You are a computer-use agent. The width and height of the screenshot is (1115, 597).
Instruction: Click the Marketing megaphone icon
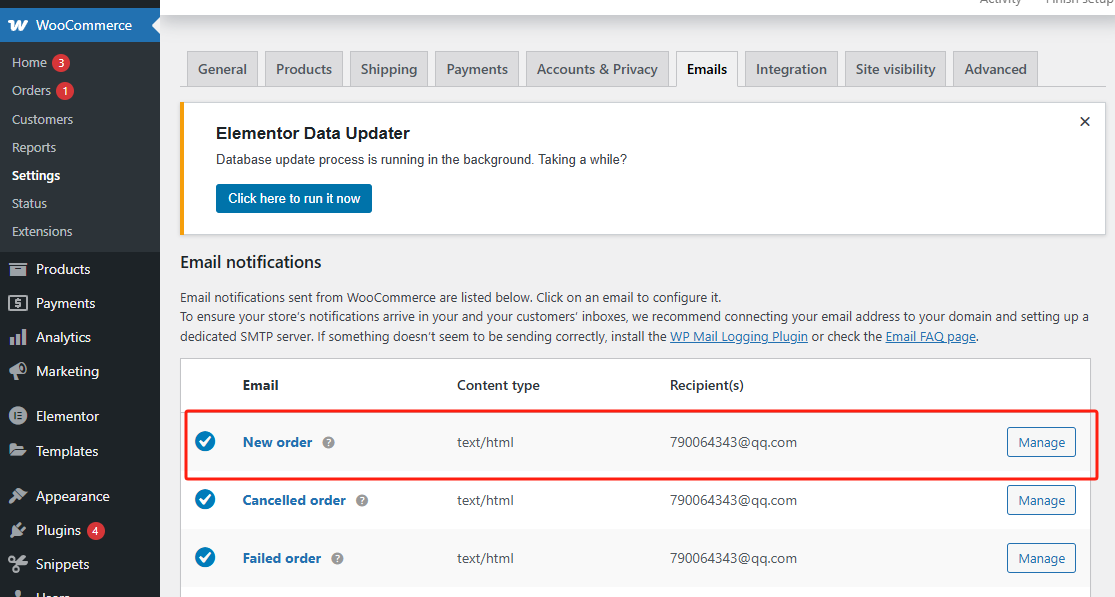click(x=18, y=371)
